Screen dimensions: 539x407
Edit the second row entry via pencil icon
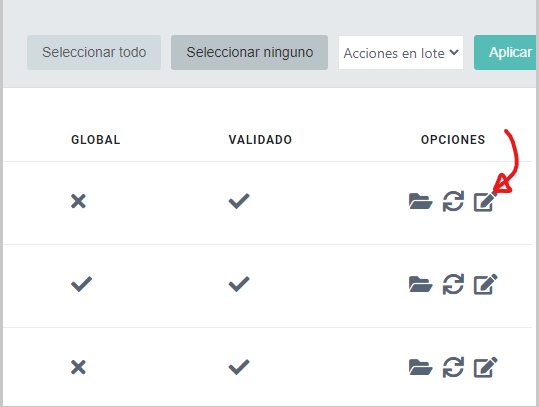(x=485, y=284)
